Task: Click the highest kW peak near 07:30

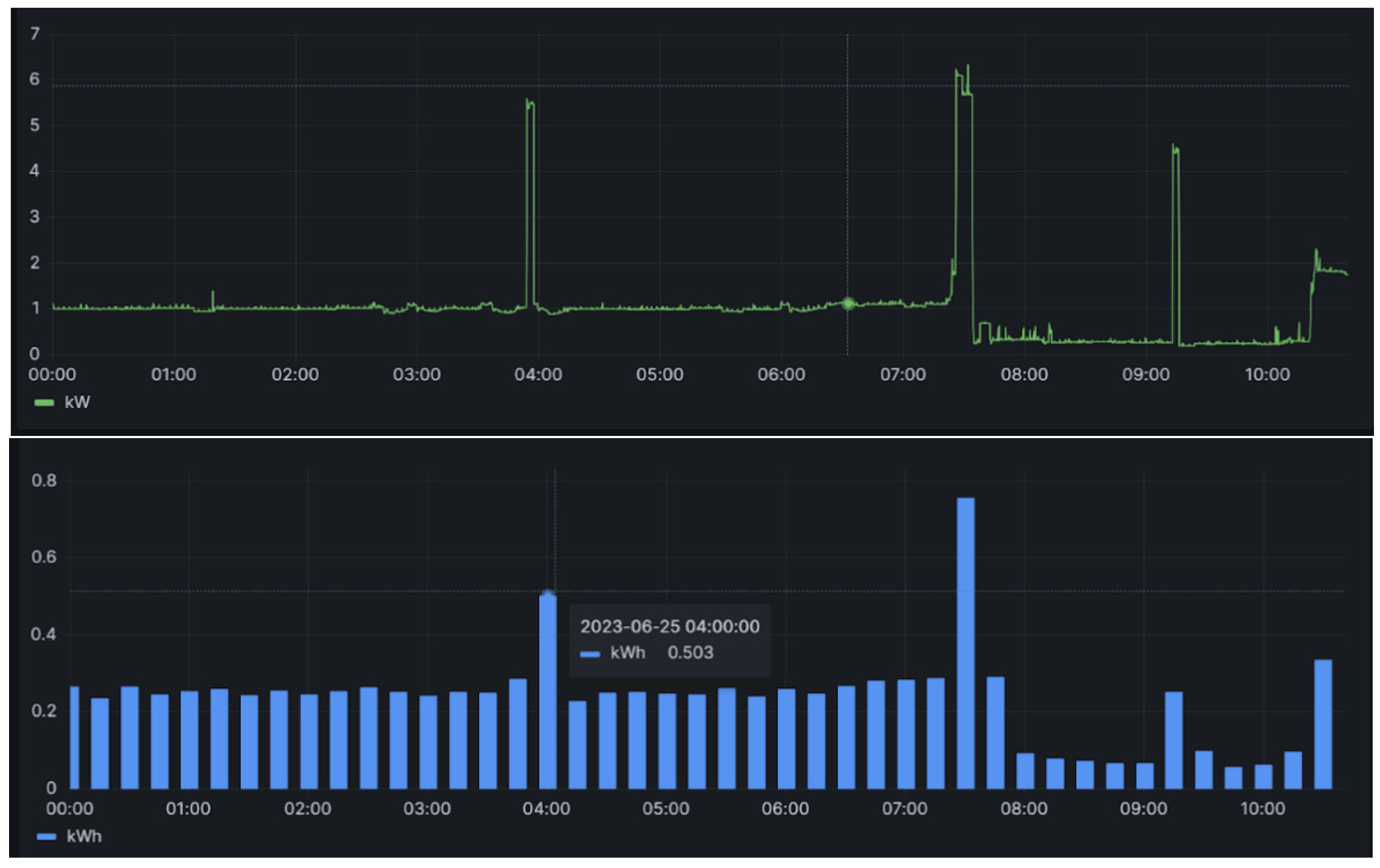Action: (x=968, y=67)
